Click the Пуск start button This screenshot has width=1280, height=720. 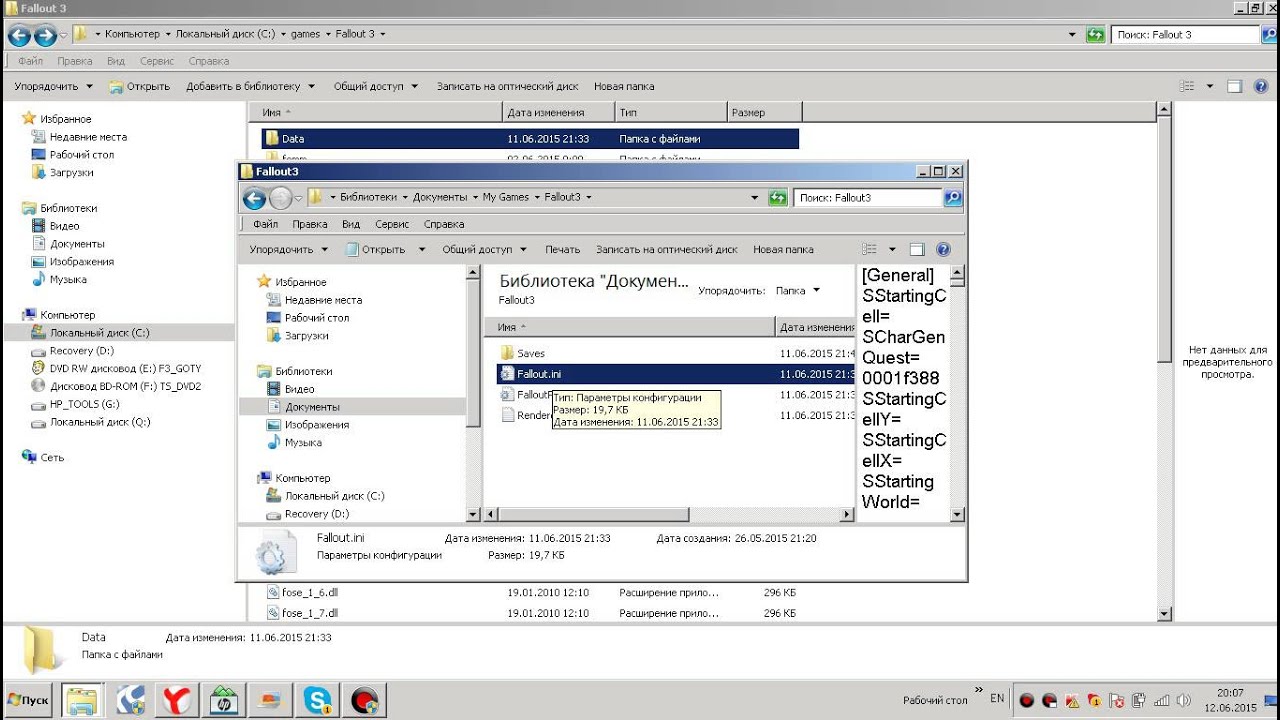pyautogui.click(x=29, y=700)
